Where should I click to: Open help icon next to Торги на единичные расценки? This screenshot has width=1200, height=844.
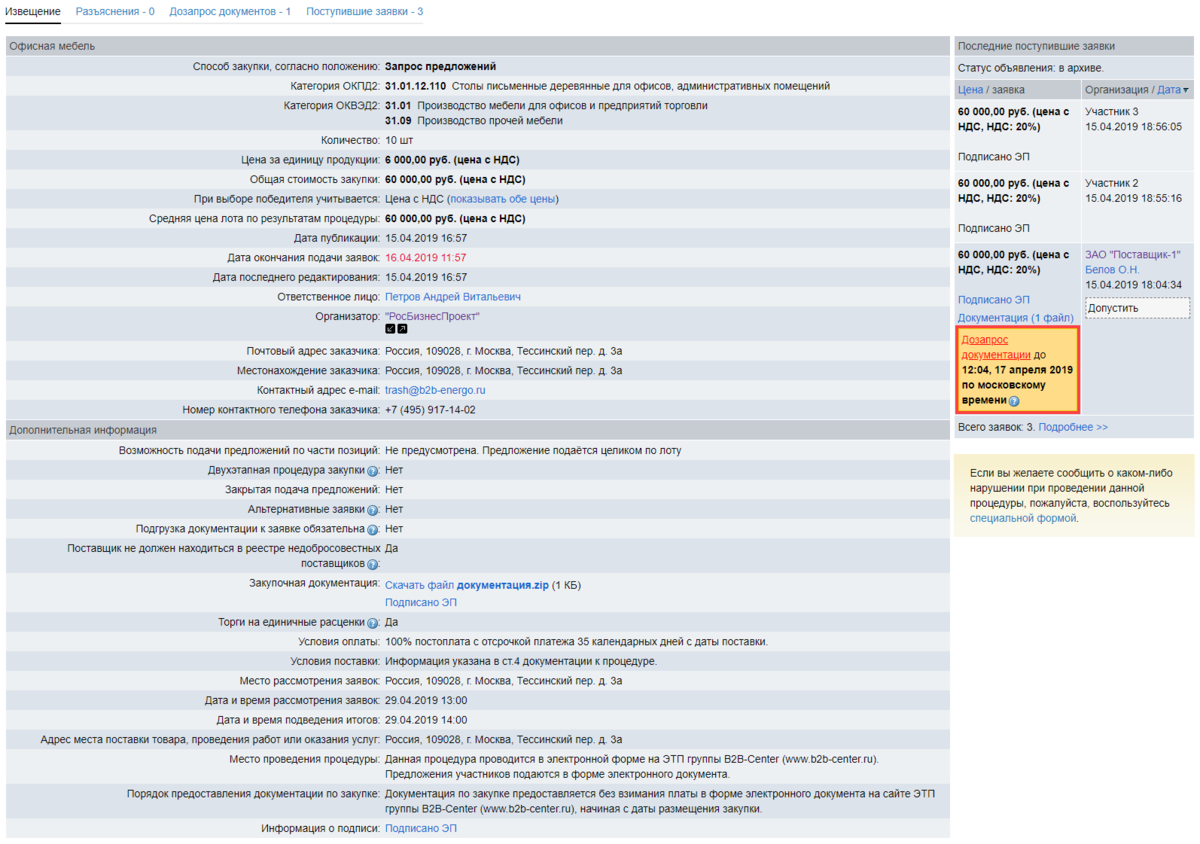(373, 623)
